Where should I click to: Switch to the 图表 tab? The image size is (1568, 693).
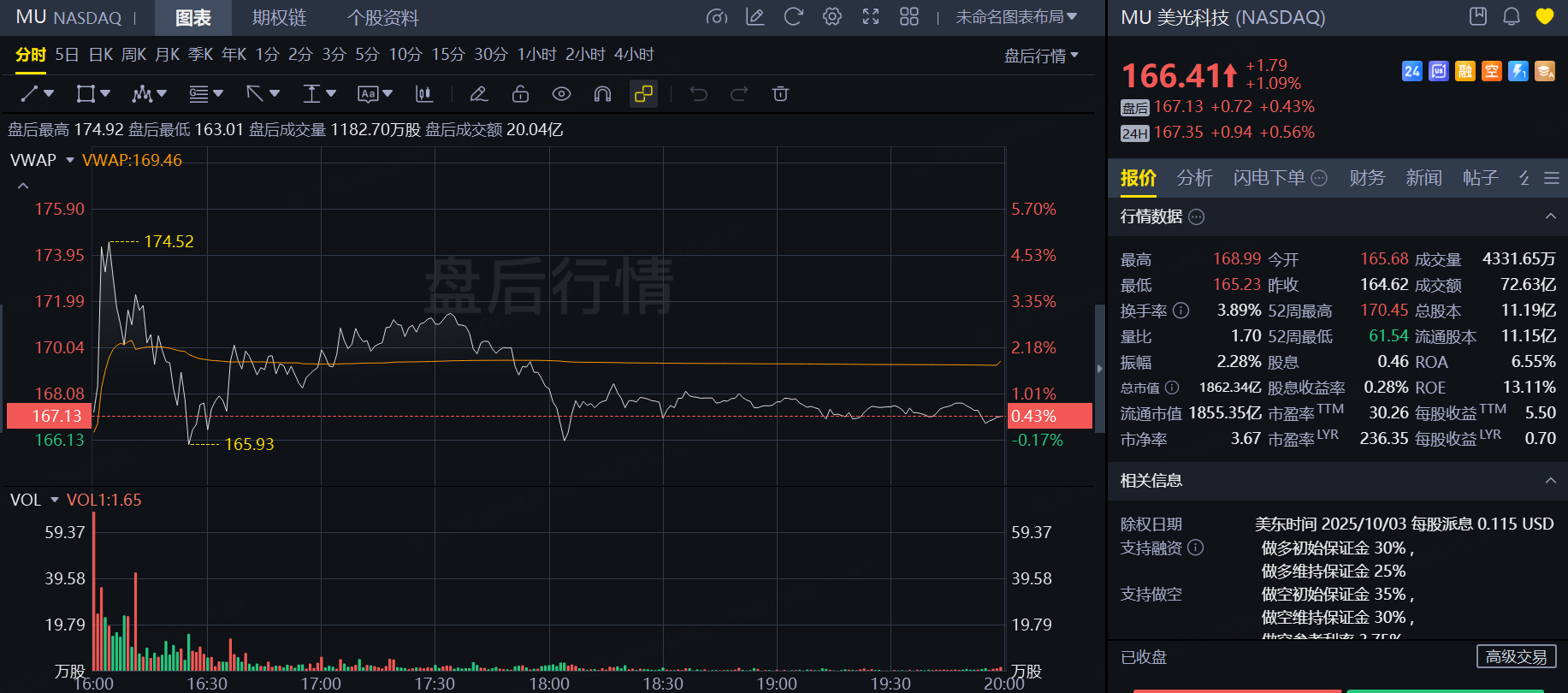coord(193,18)
